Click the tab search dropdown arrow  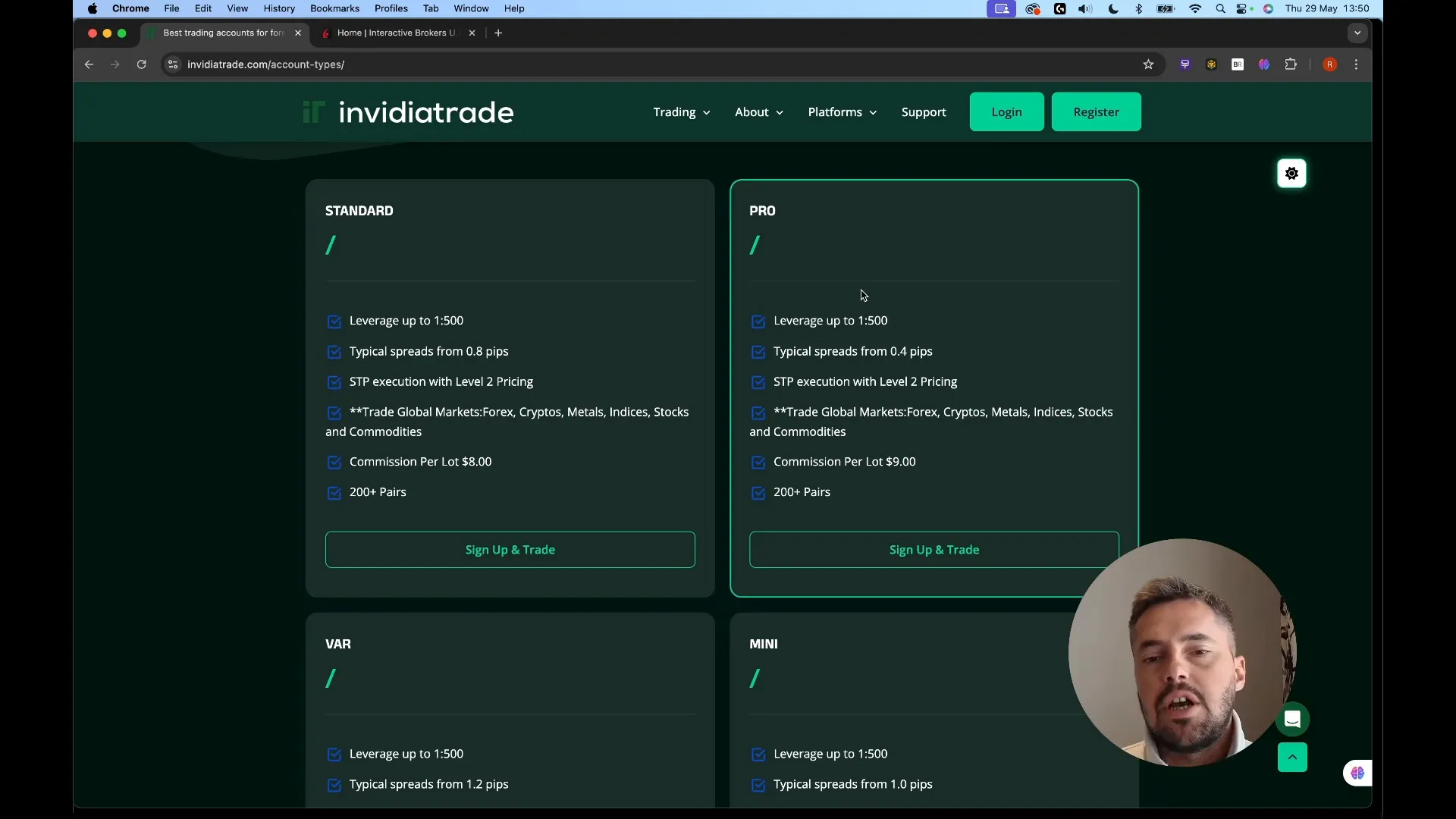[x=1357, y=33]
